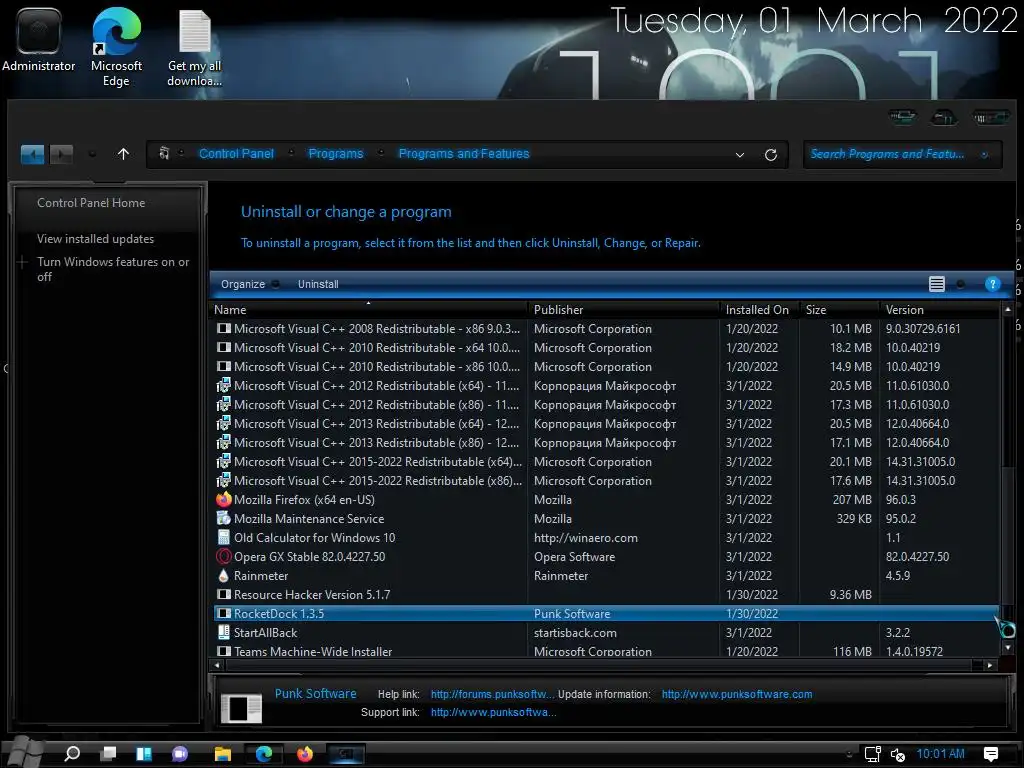Open http://www.punksoftware.com update link
The height and width of the screenshot is (768, 1024).
(737, 694)
